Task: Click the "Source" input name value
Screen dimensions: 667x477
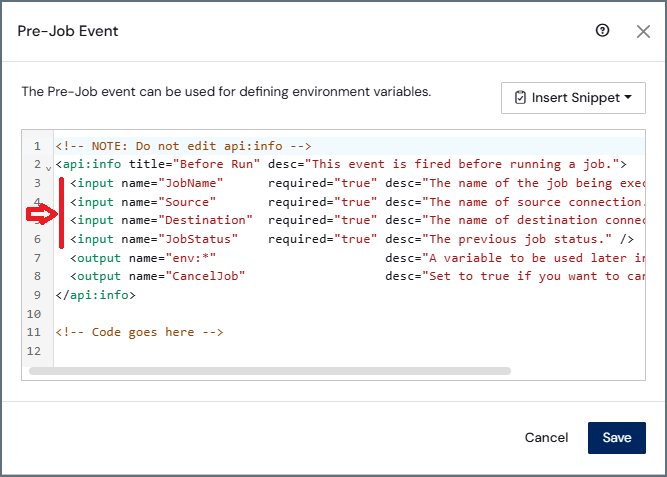Action: pyautogui.click(x=187, y=202)
